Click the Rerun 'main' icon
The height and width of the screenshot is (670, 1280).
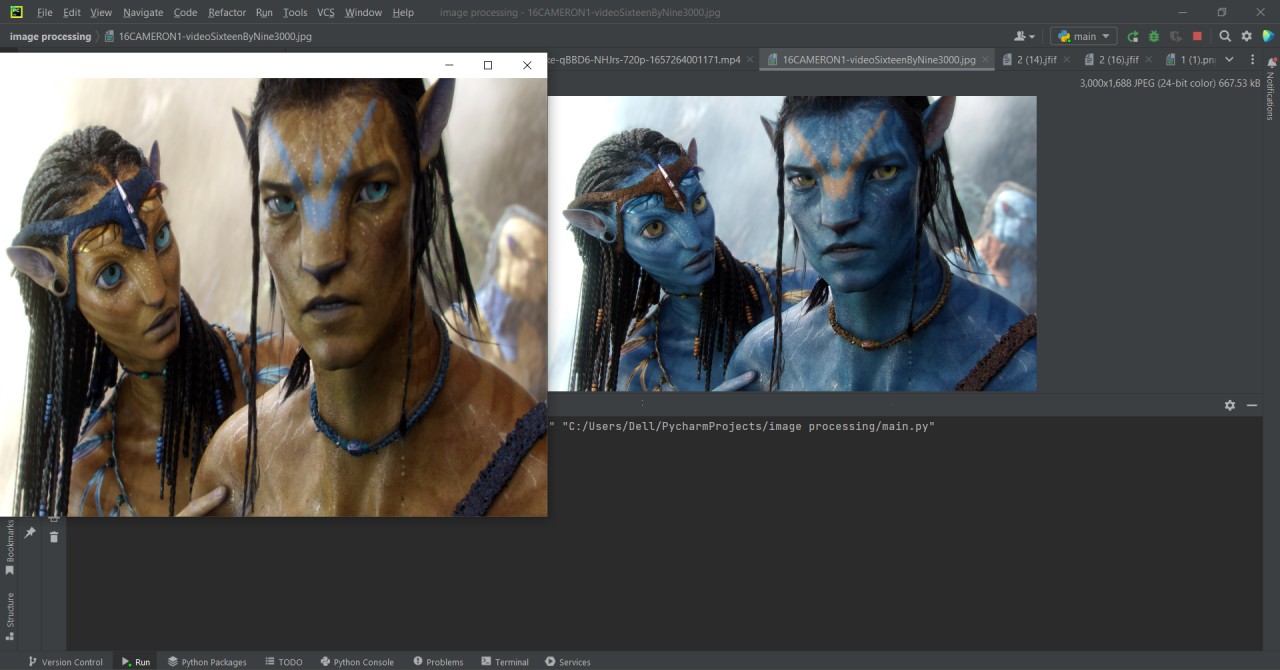(x=1132, y=36)
